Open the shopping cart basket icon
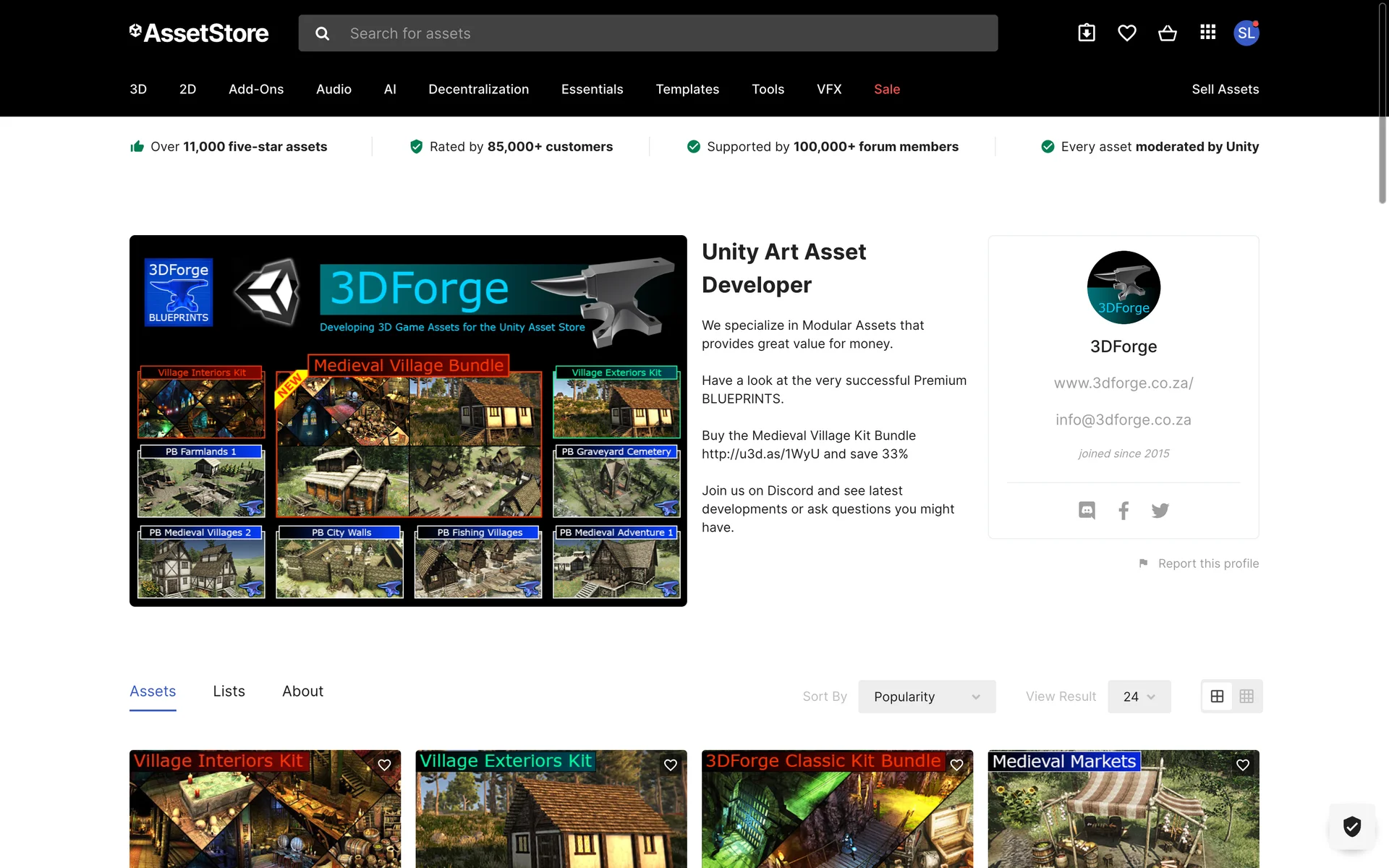 (1167, 33)
